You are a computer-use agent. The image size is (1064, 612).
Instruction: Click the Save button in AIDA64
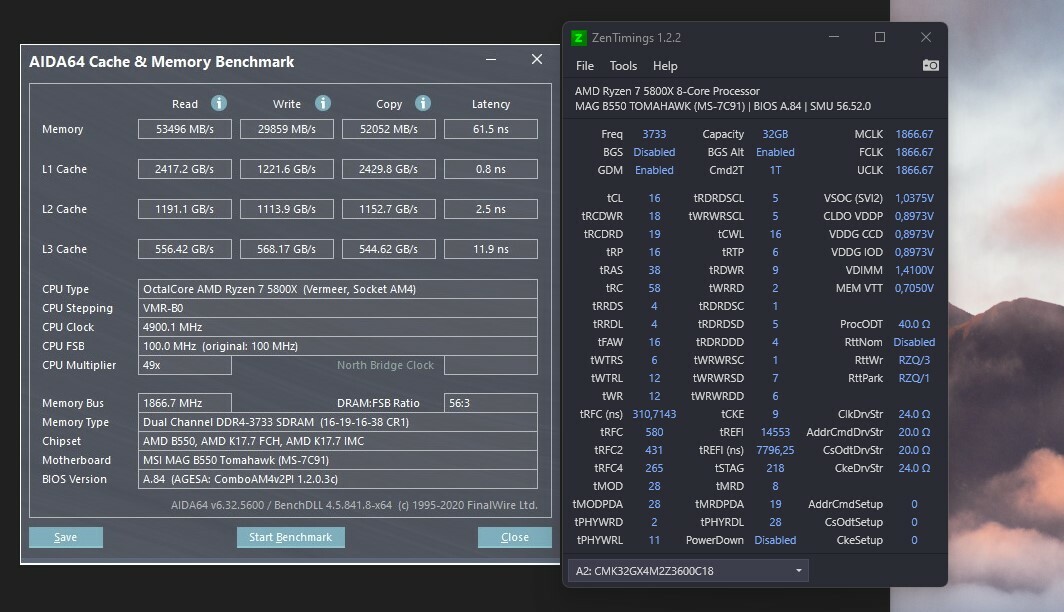pyautogui.click(x=66, y=537)
